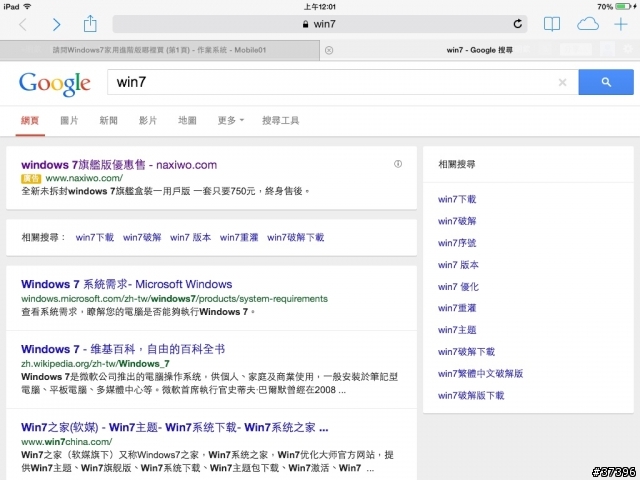This screenshot has width=640, height=480.
Task: Open the Share sheet icon
Action: pos(90,24)
